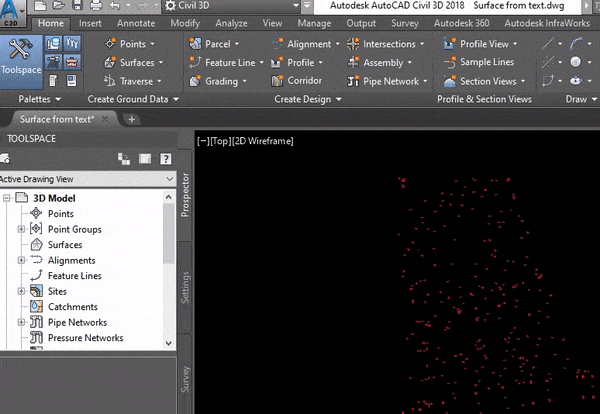The height and width of the screenshot is (414, 600).
Task: Click the Corridor icon in ribbon
Action: (x=277, y=81)
